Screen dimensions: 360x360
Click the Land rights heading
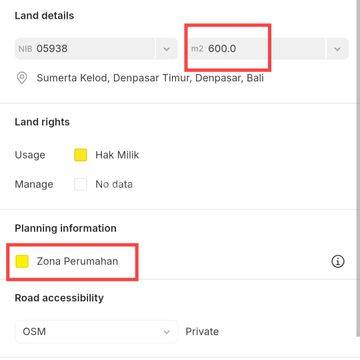42,122
